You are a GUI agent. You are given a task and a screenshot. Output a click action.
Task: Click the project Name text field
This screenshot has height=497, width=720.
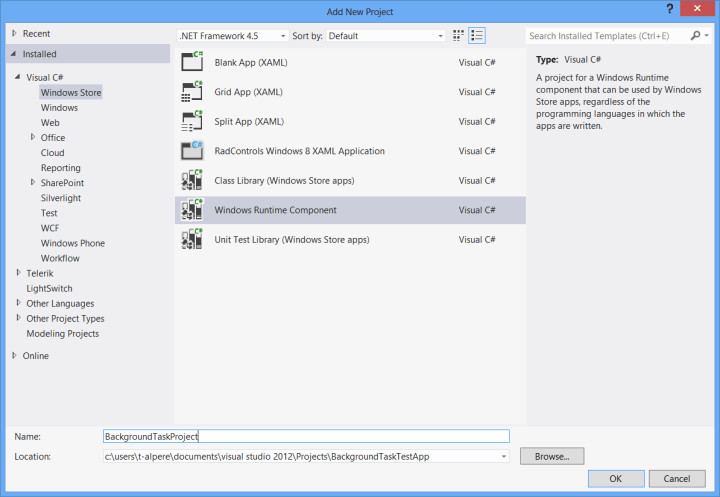[x=306, y=436]
